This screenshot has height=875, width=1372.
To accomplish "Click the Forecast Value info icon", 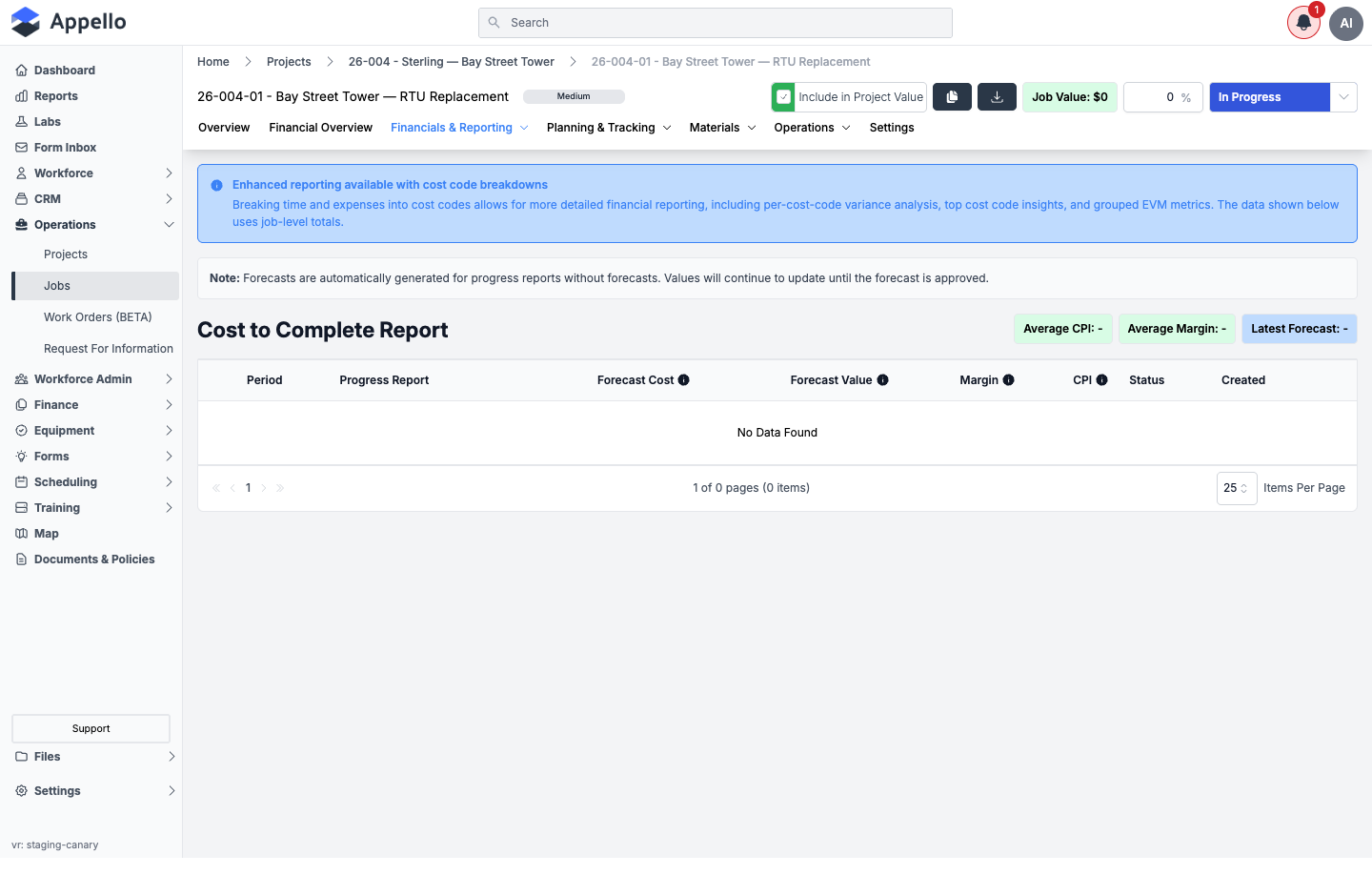I will tap(882, 380).
